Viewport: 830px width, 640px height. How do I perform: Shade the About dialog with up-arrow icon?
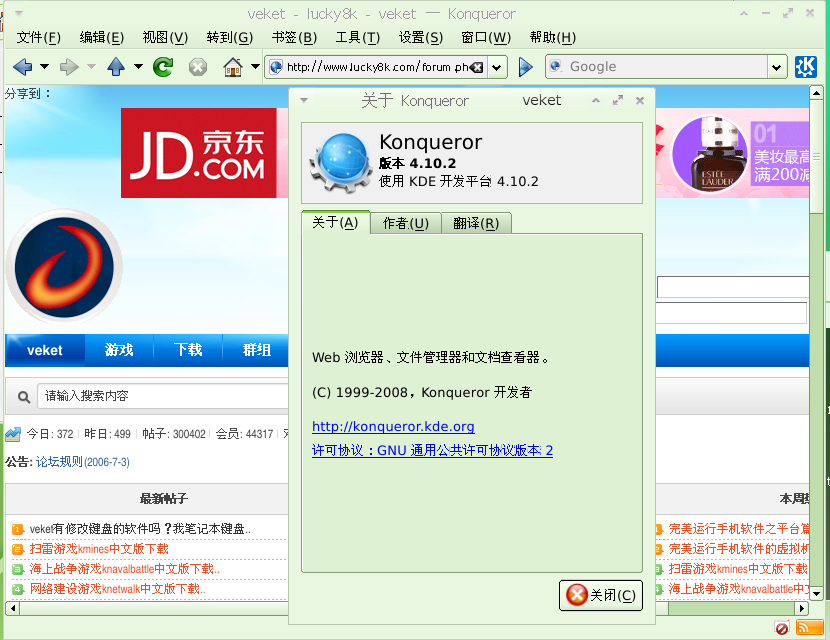pos(596,100)
